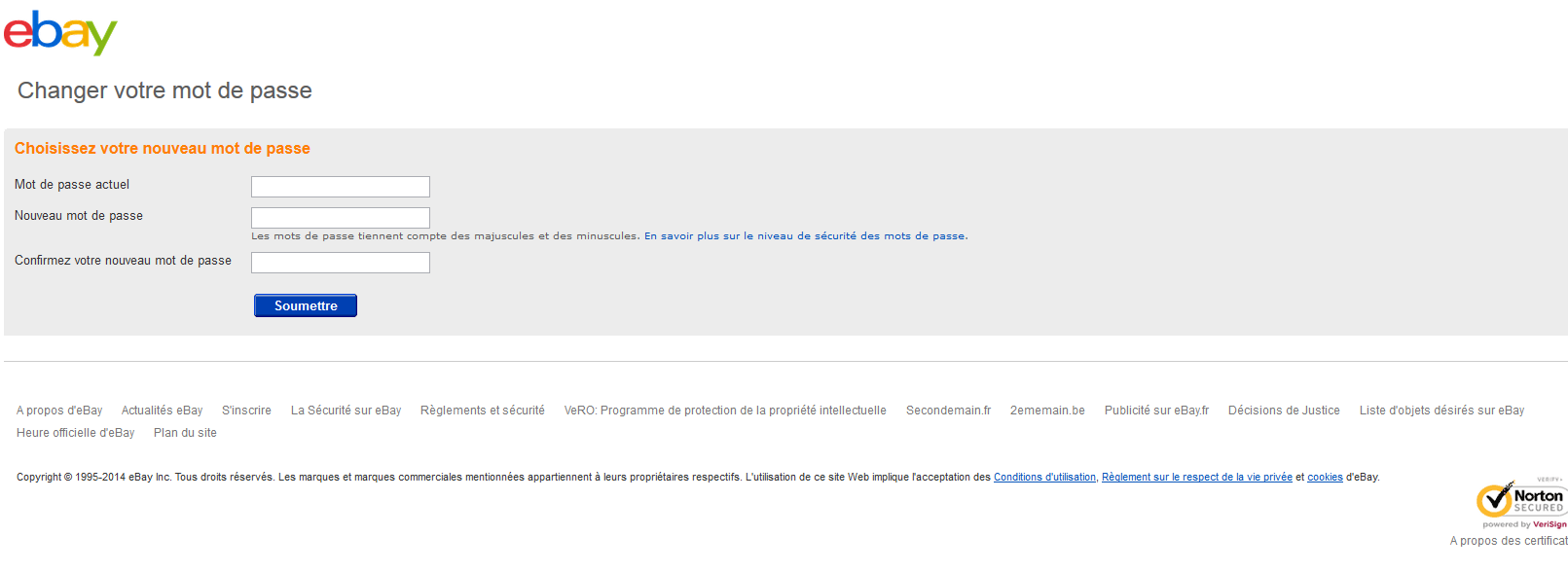The height and width of the screenshot is (572, 1568).
Task: Open 'A propos d'eBay' footer link
Action: [x=59, y=411]
